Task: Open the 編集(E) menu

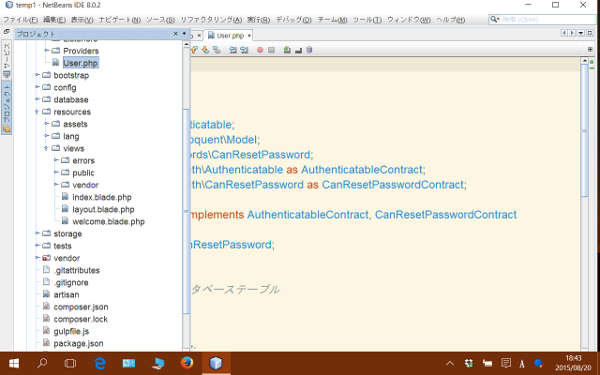Action: pos(54,20)
